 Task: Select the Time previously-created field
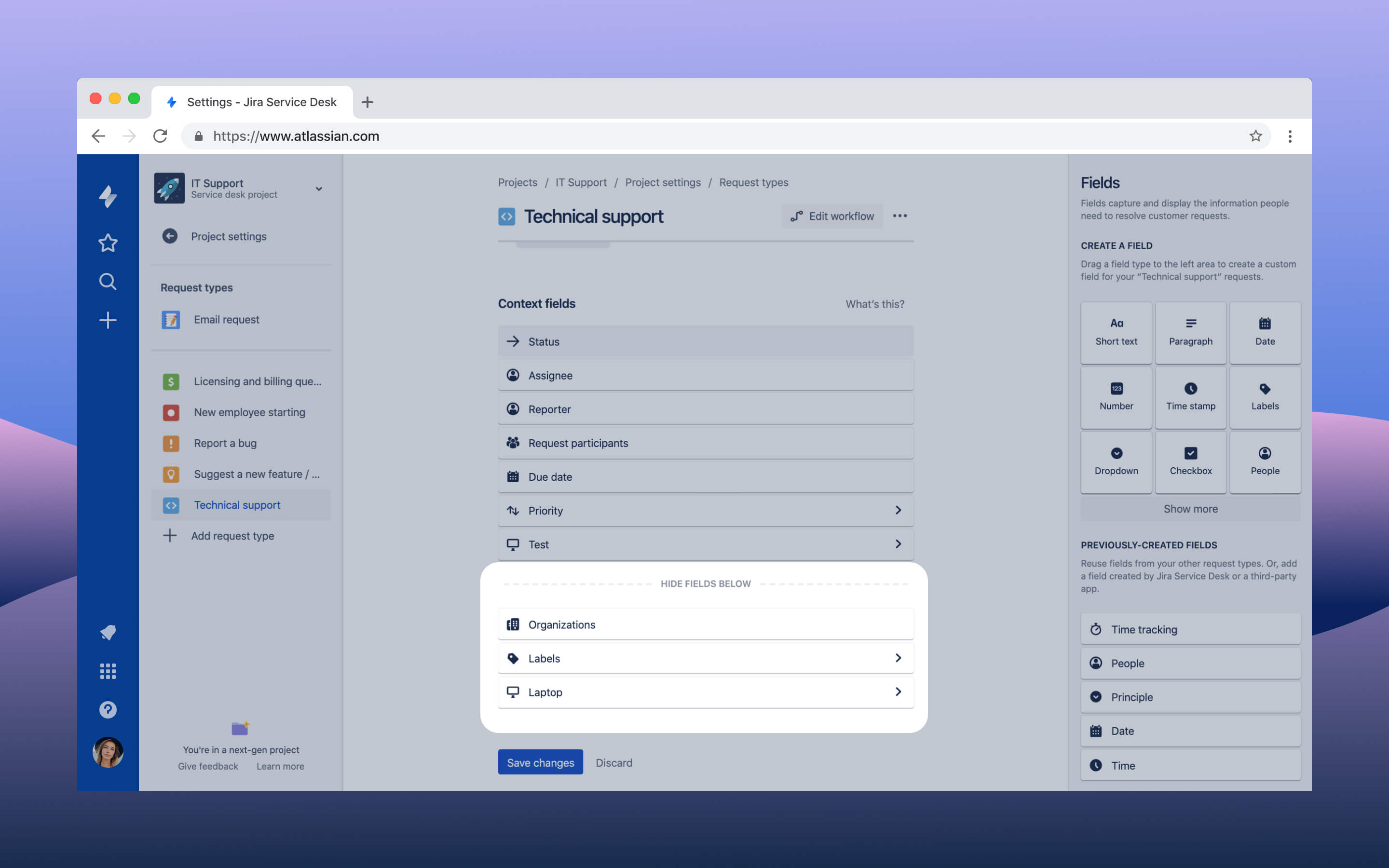point(1190,765)
